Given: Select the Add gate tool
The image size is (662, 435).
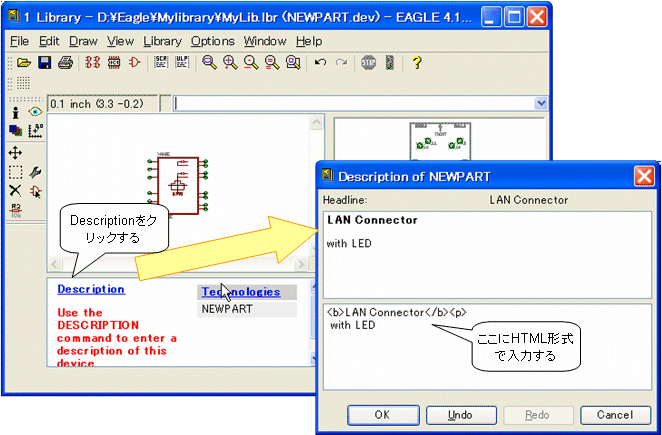Looking at the screenshot, I should point(36,191).
